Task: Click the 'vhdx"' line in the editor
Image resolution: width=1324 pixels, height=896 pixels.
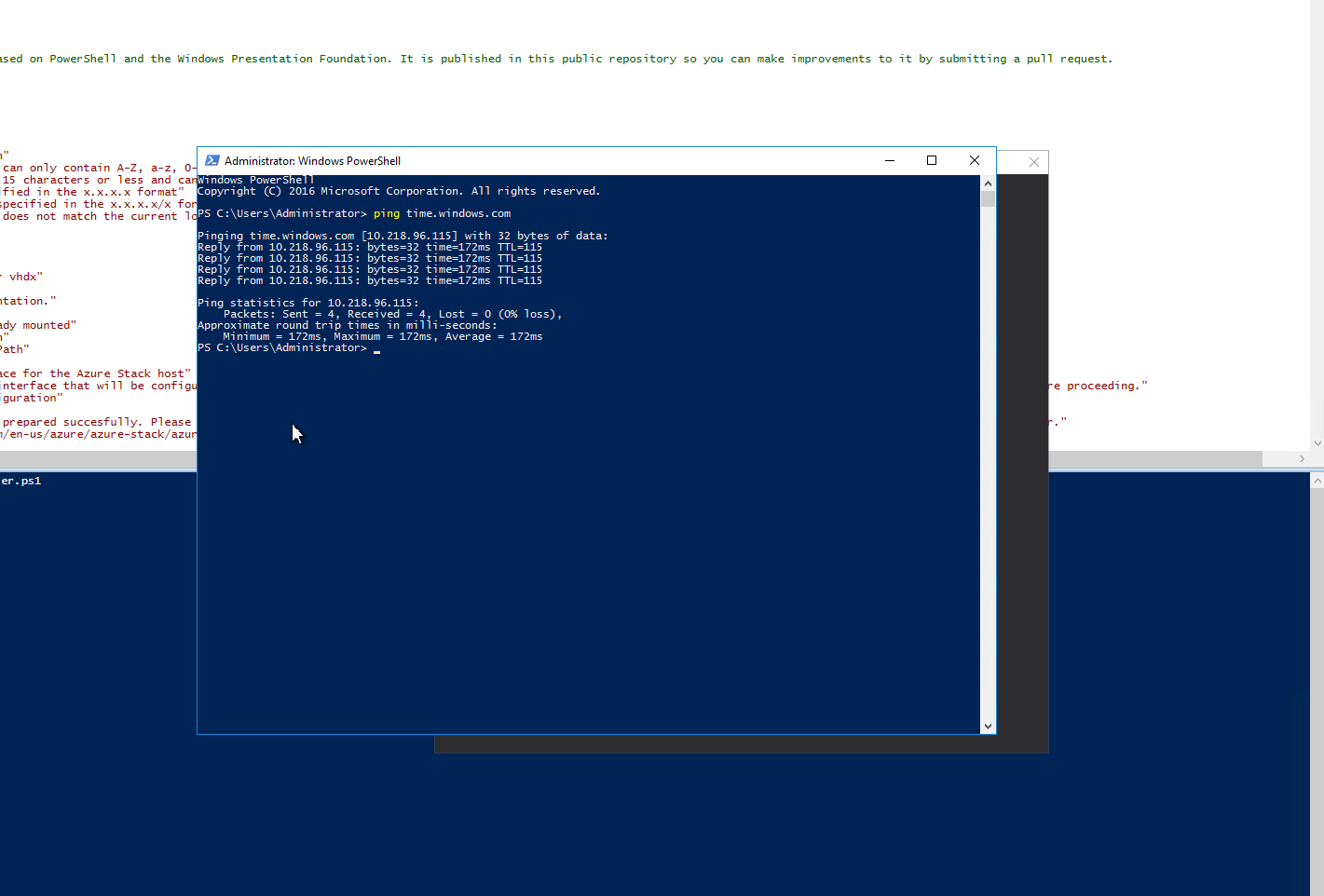Action: pos(22,277)
